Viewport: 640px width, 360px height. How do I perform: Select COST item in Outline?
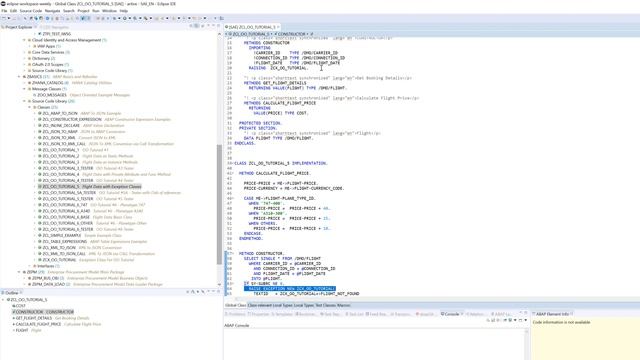20,306
